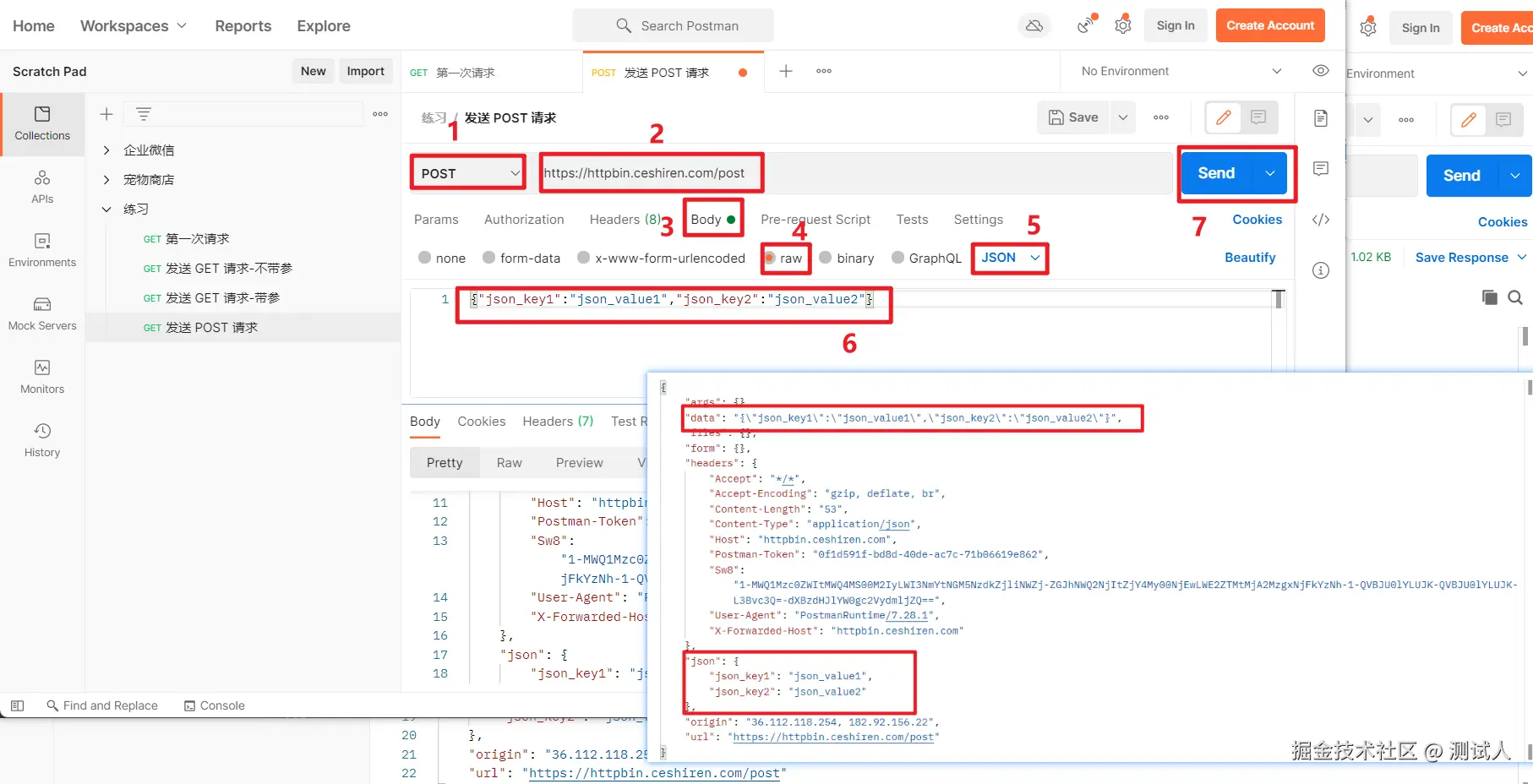Open the response Headers (7) tab

click(x=558, y=422)
